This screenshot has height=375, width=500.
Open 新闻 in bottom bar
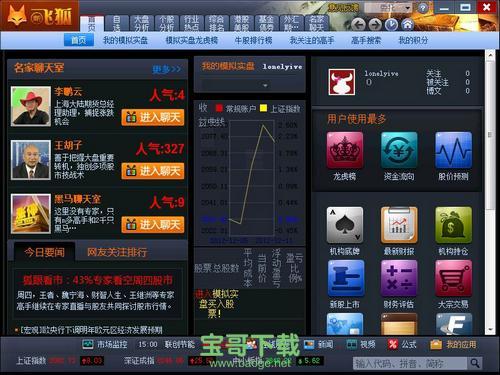[x=318, y=344]
